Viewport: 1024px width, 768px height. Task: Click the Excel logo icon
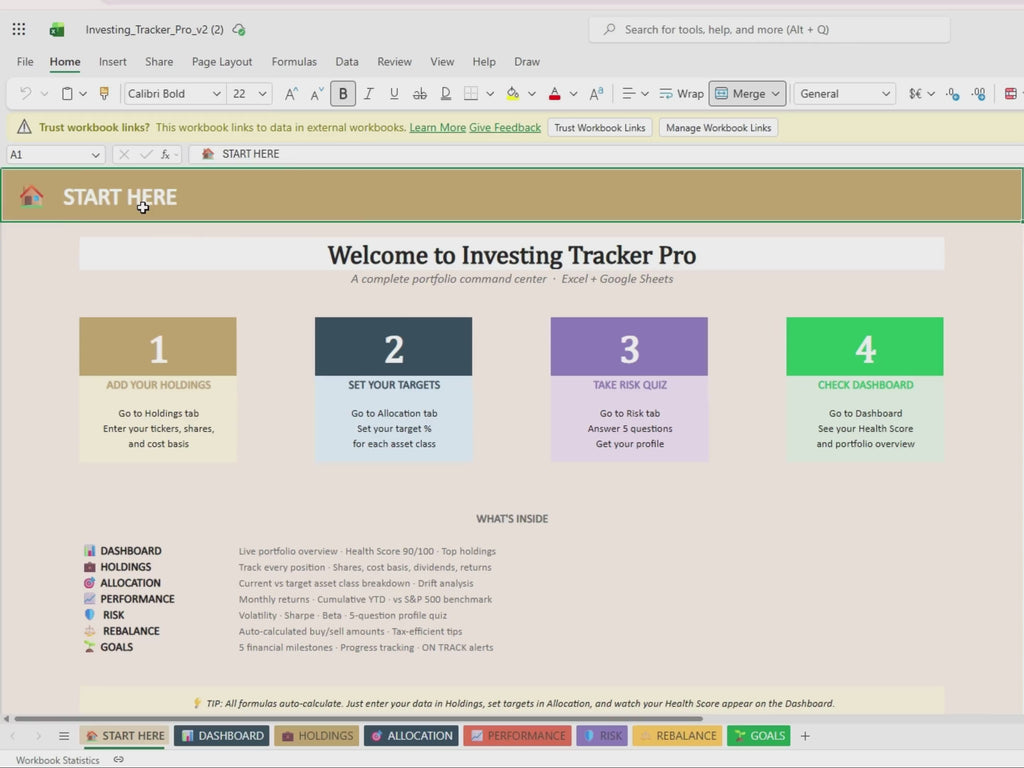(x=57, y=29)
